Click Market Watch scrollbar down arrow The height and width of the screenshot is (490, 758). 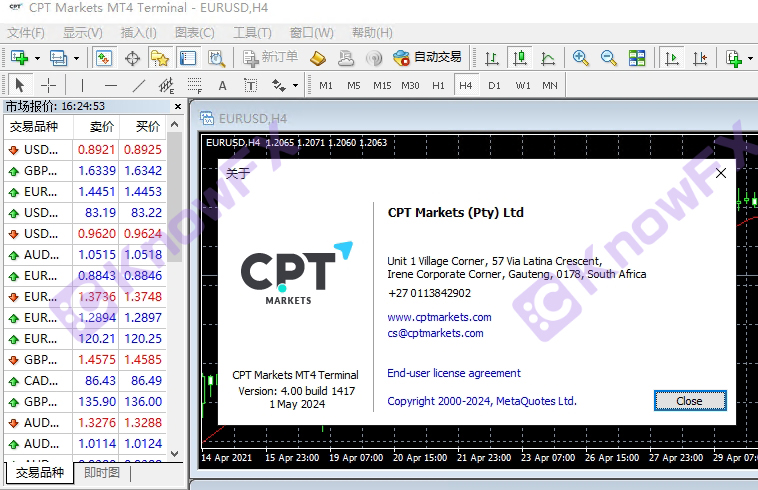(x=175, y=454)
